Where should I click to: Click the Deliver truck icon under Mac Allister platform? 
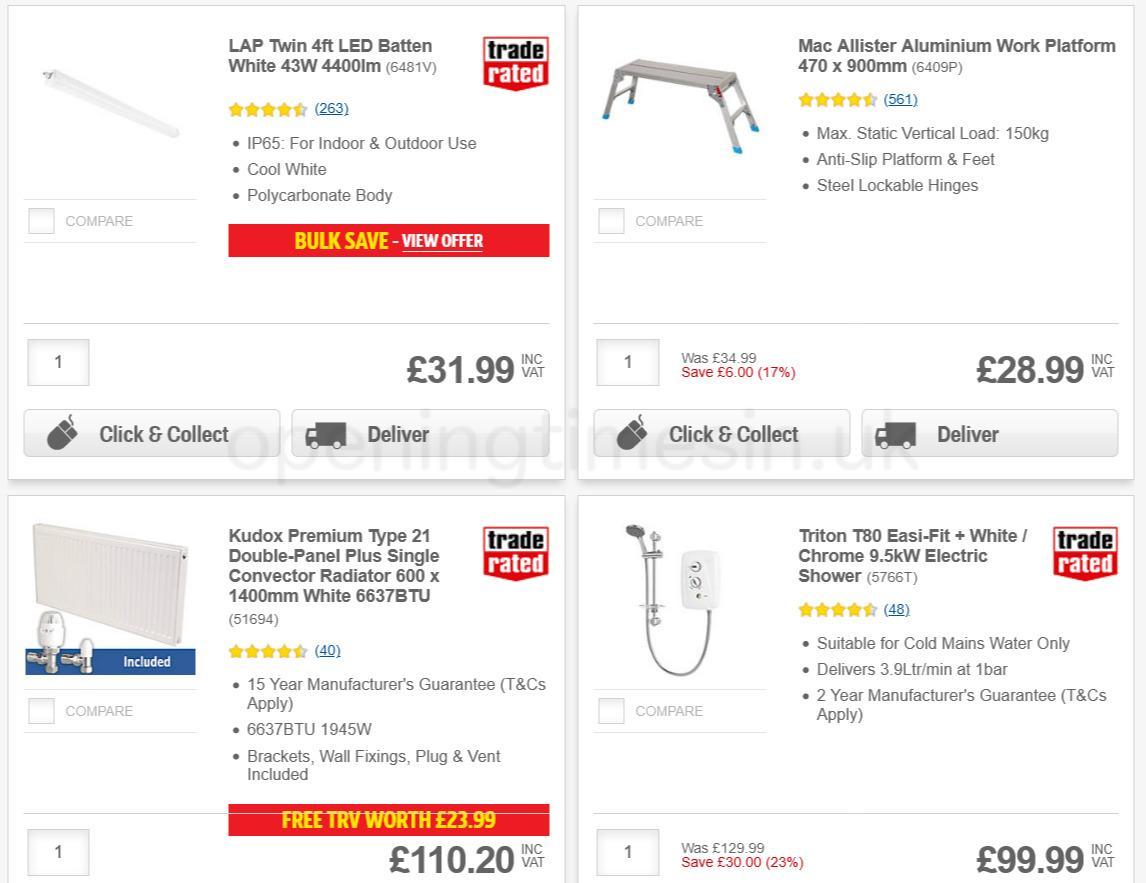point(896,434)
